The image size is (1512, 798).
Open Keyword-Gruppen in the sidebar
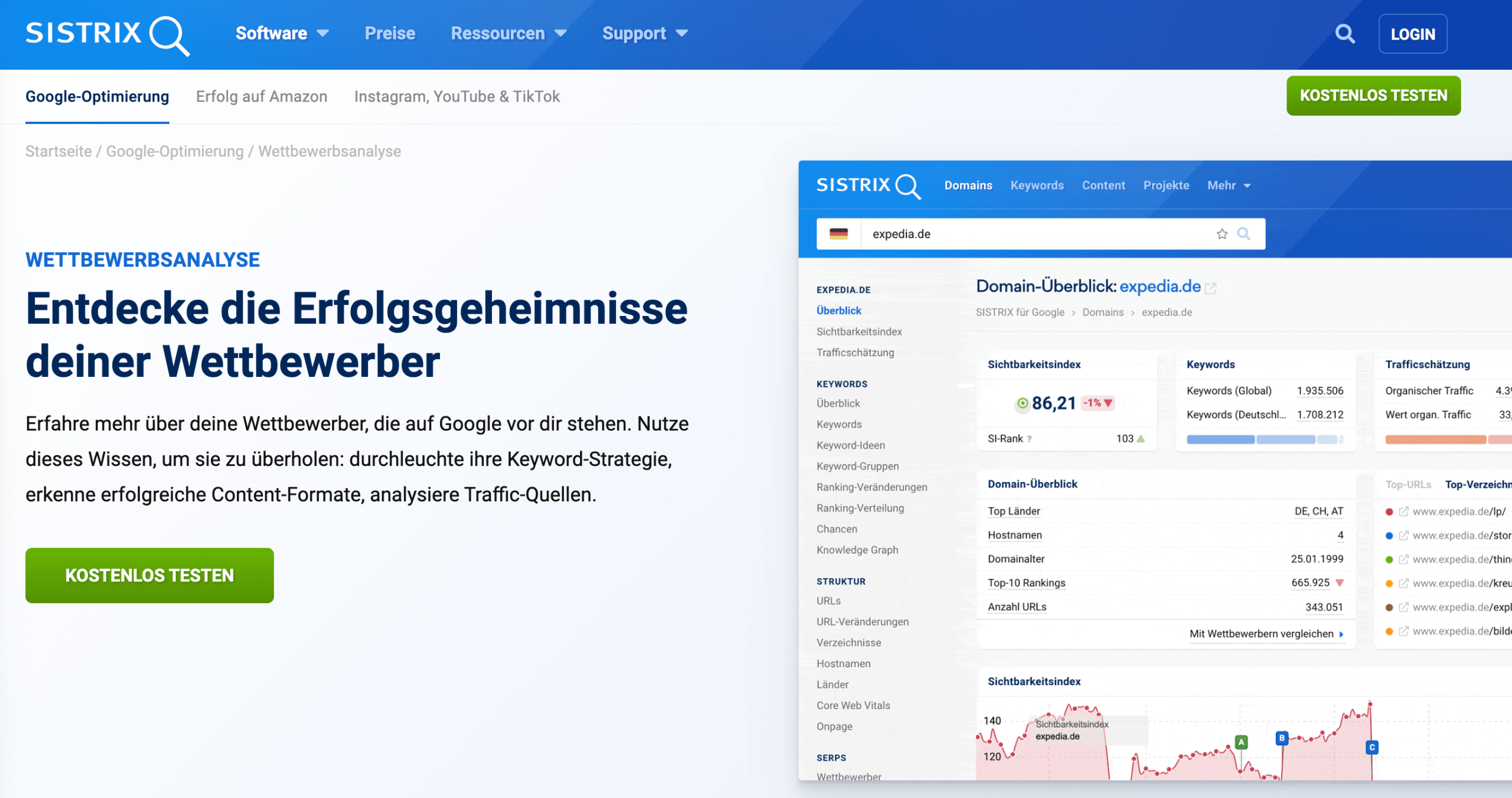click(x=858, y=467)
